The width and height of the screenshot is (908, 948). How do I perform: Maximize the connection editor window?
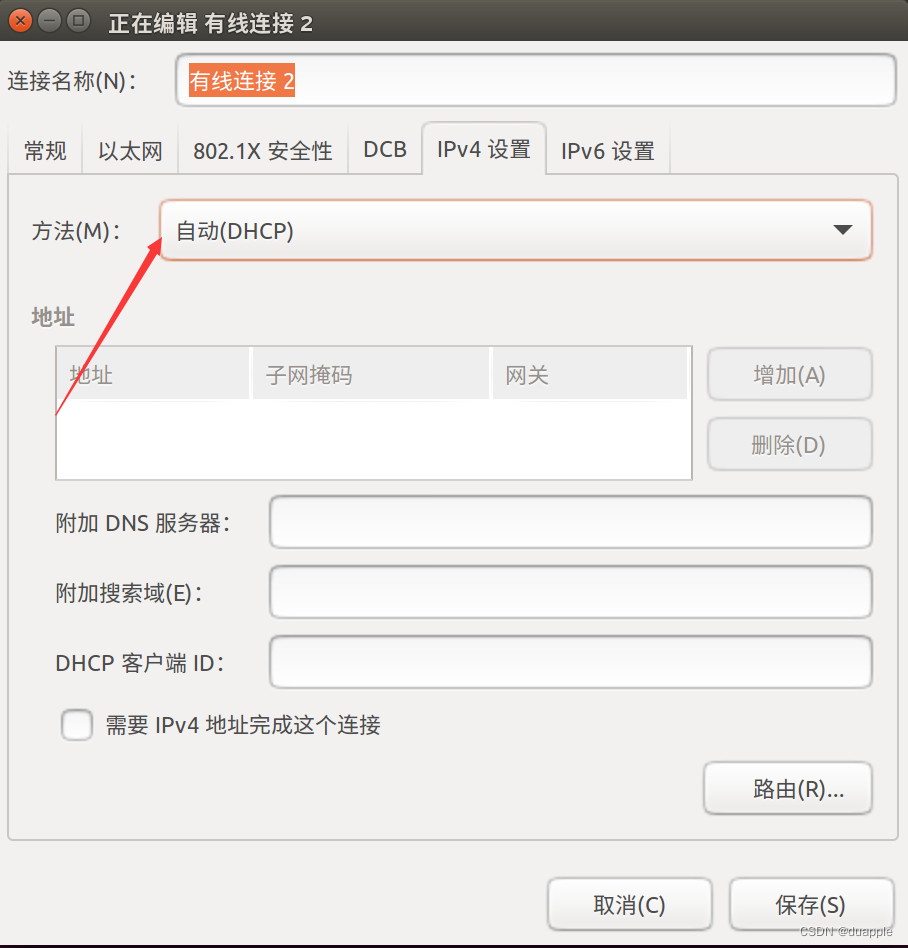coord(79,21)
